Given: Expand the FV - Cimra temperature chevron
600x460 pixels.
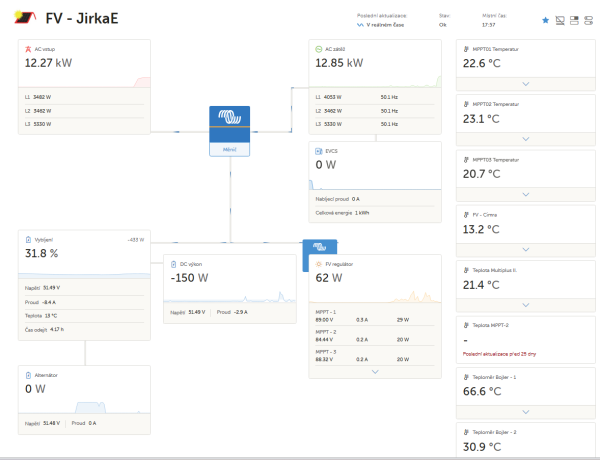Looking at the screenshot, I should [526, 250].
